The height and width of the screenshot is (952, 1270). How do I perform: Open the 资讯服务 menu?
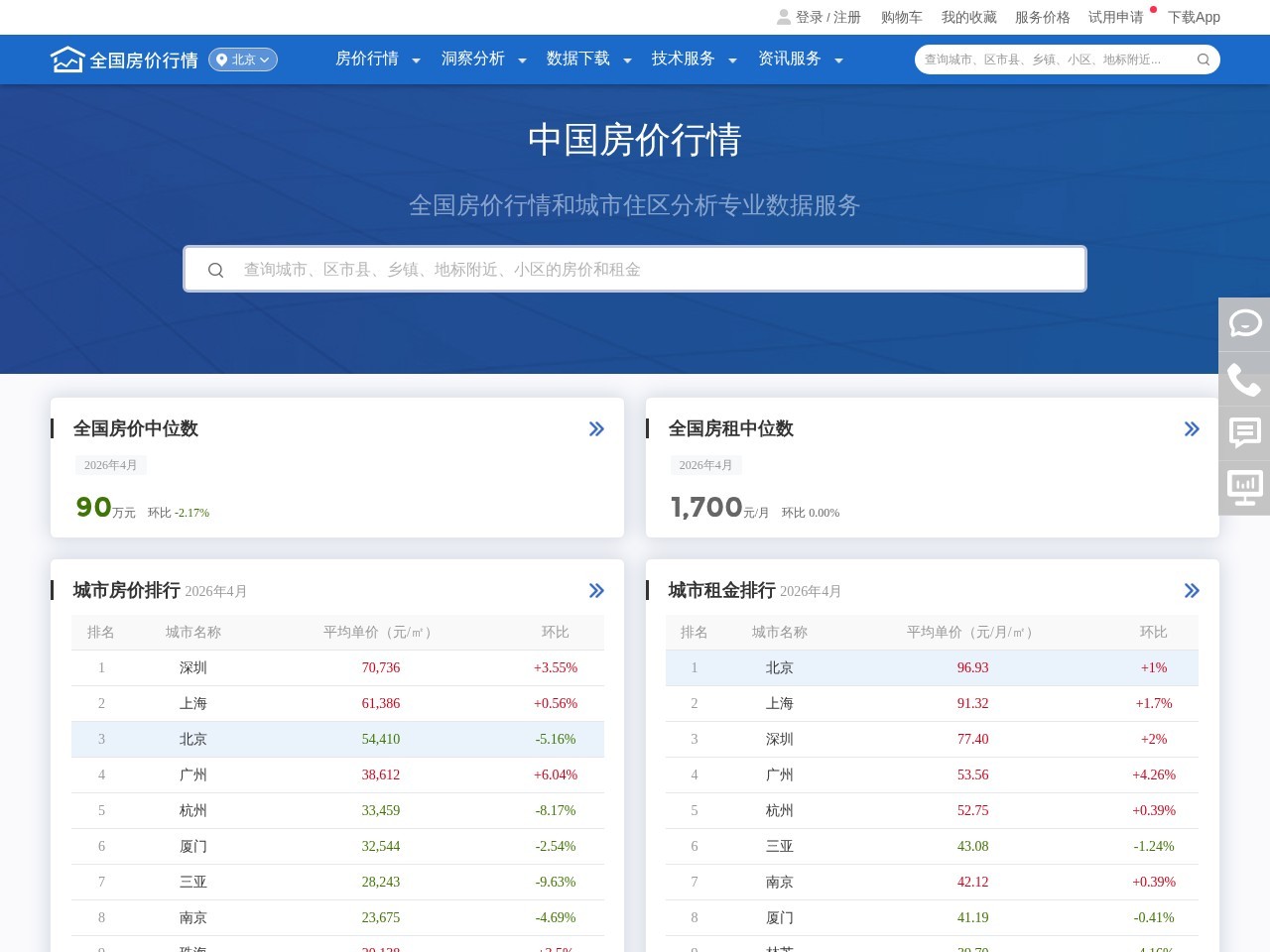pos(790,59)
